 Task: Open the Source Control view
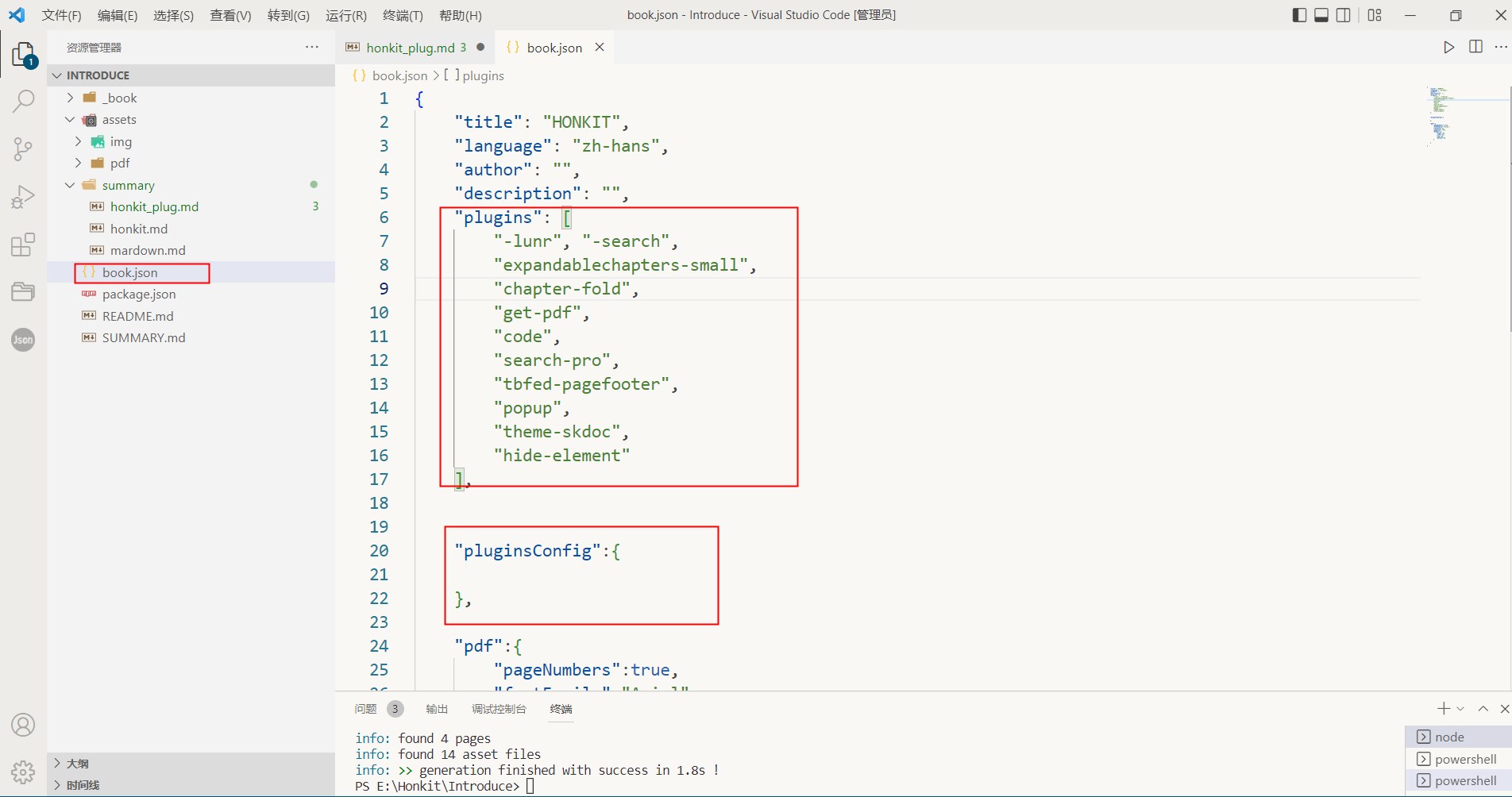pos(23,148)
